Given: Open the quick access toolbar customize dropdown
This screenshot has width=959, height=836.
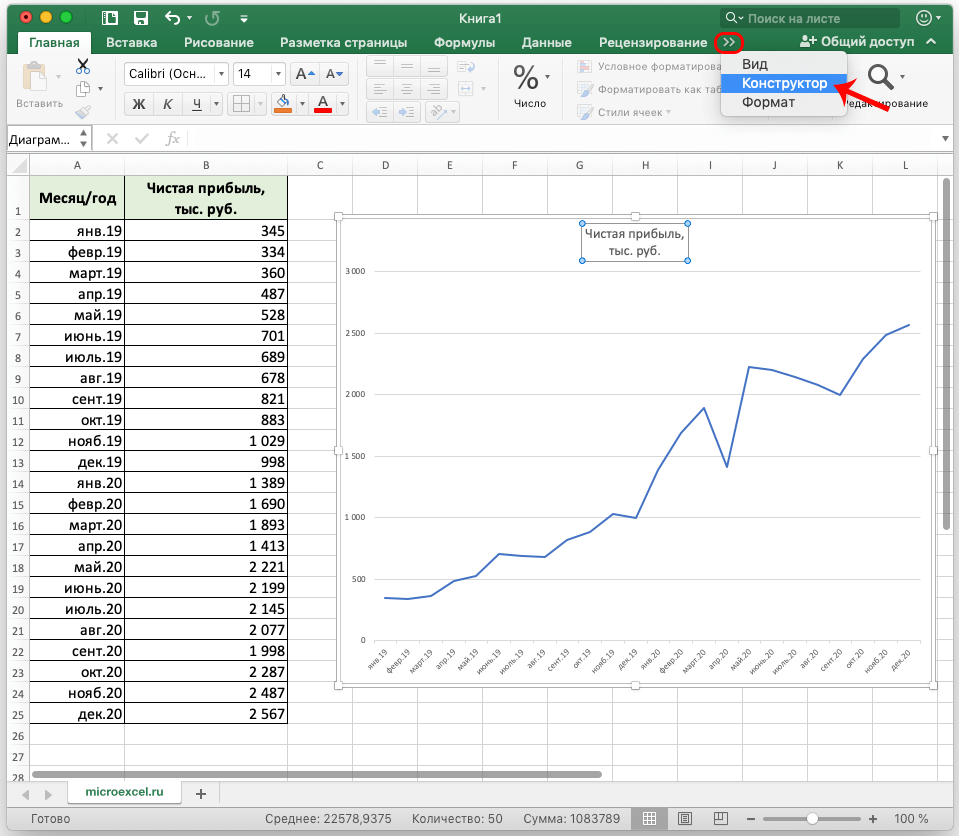Looking at the screenshot, I should [244, 19].
